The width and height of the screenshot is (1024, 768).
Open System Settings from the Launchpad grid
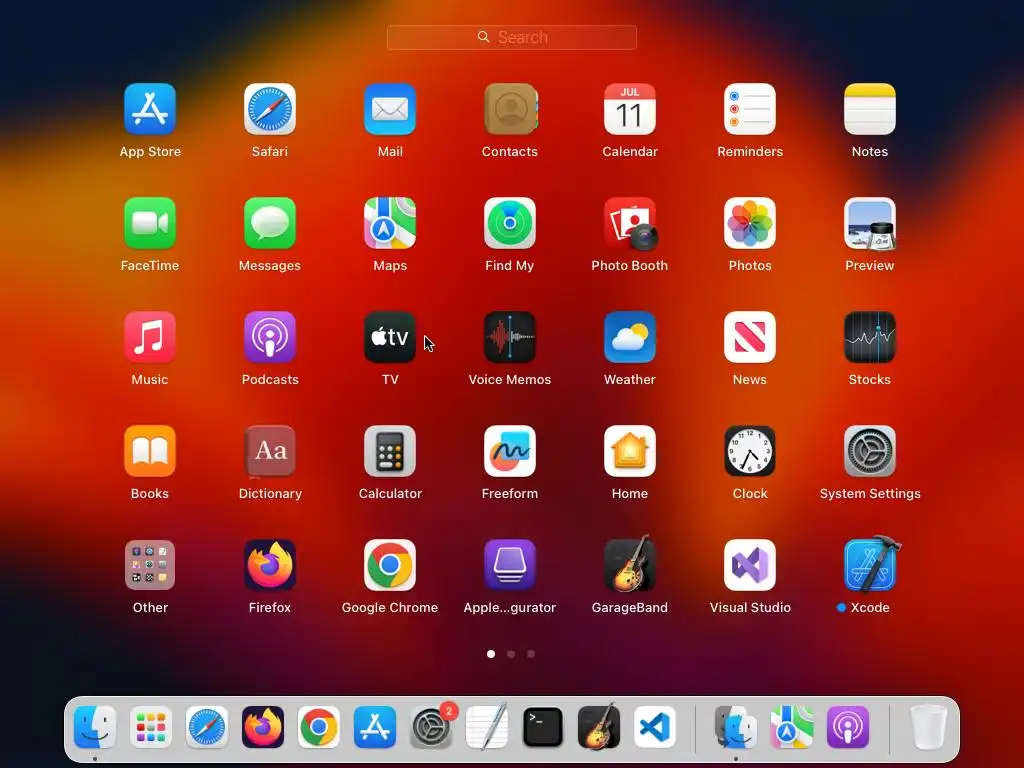pyautogui.click(x=870, y=451)
